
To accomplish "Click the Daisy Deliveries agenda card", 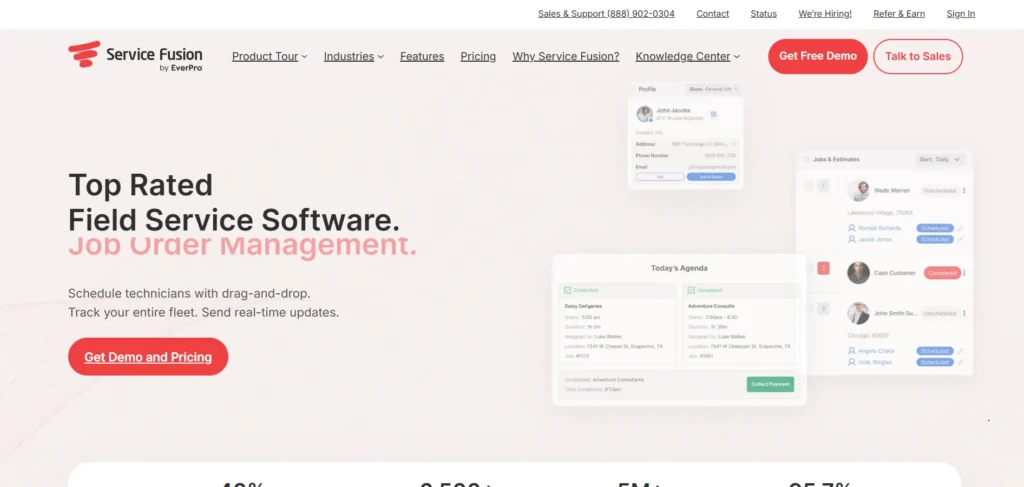I will (618, 324).
